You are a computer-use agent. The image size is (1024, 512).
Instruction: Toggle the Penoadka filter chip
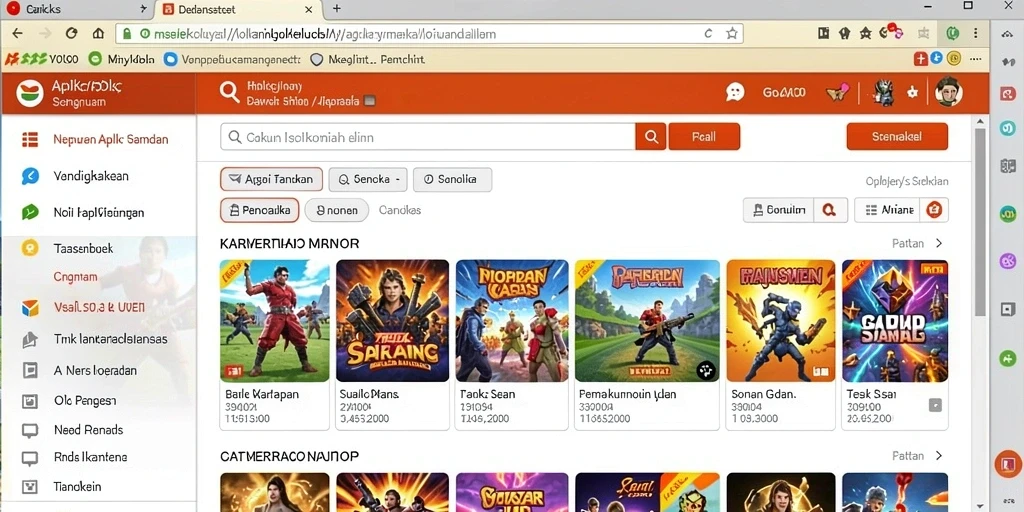click(259, 210)
